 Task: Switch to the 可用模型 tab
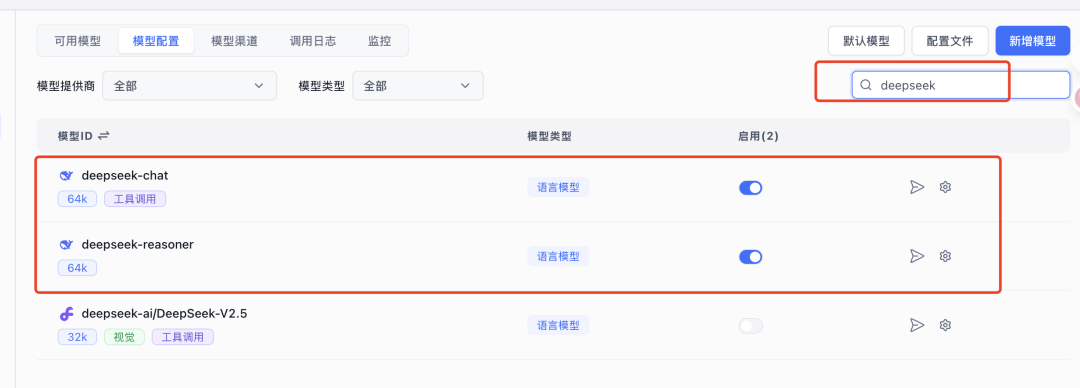[78, 41]
